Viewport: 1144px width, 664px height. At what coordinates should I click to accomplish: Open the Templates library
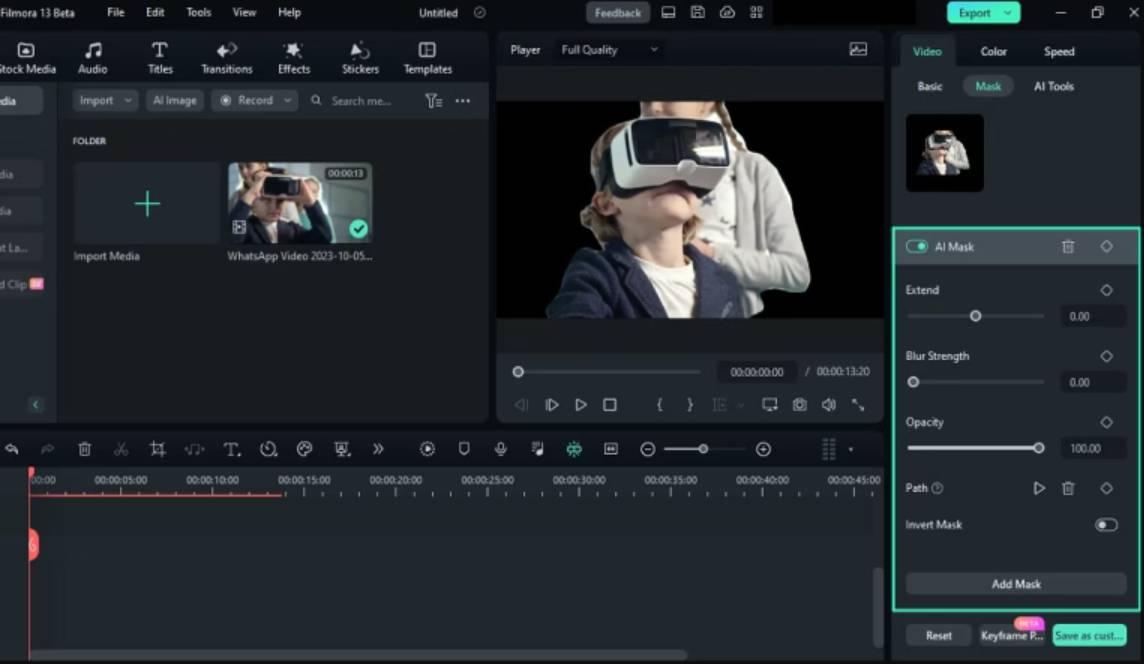pos(428,58)
